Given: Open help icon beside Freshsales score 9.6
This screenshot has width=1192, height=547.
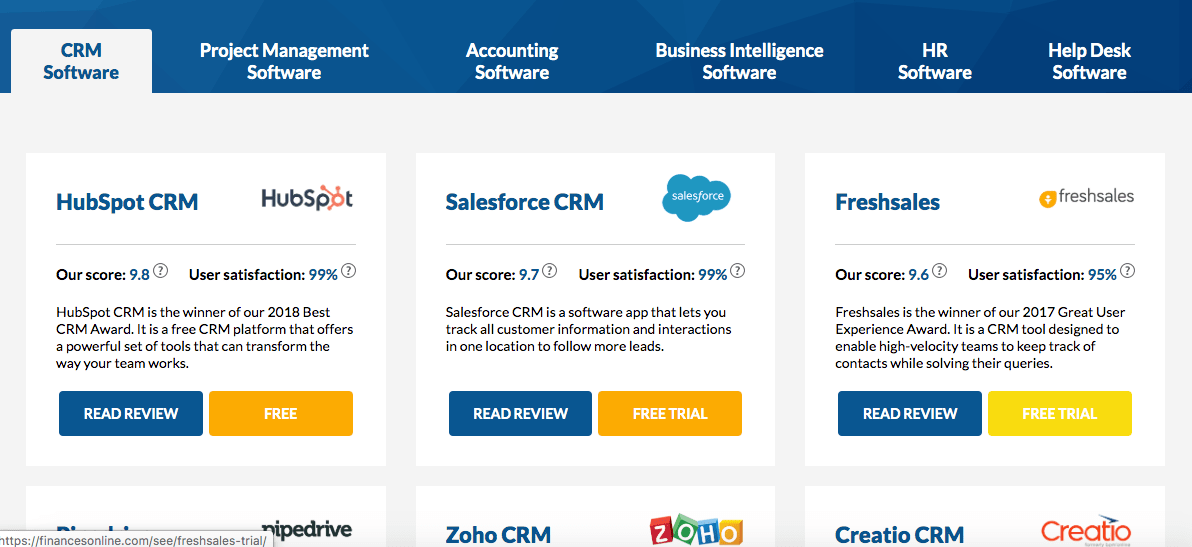Looking at the screenshot, I should pyautogui.click(x=940, y=270).
